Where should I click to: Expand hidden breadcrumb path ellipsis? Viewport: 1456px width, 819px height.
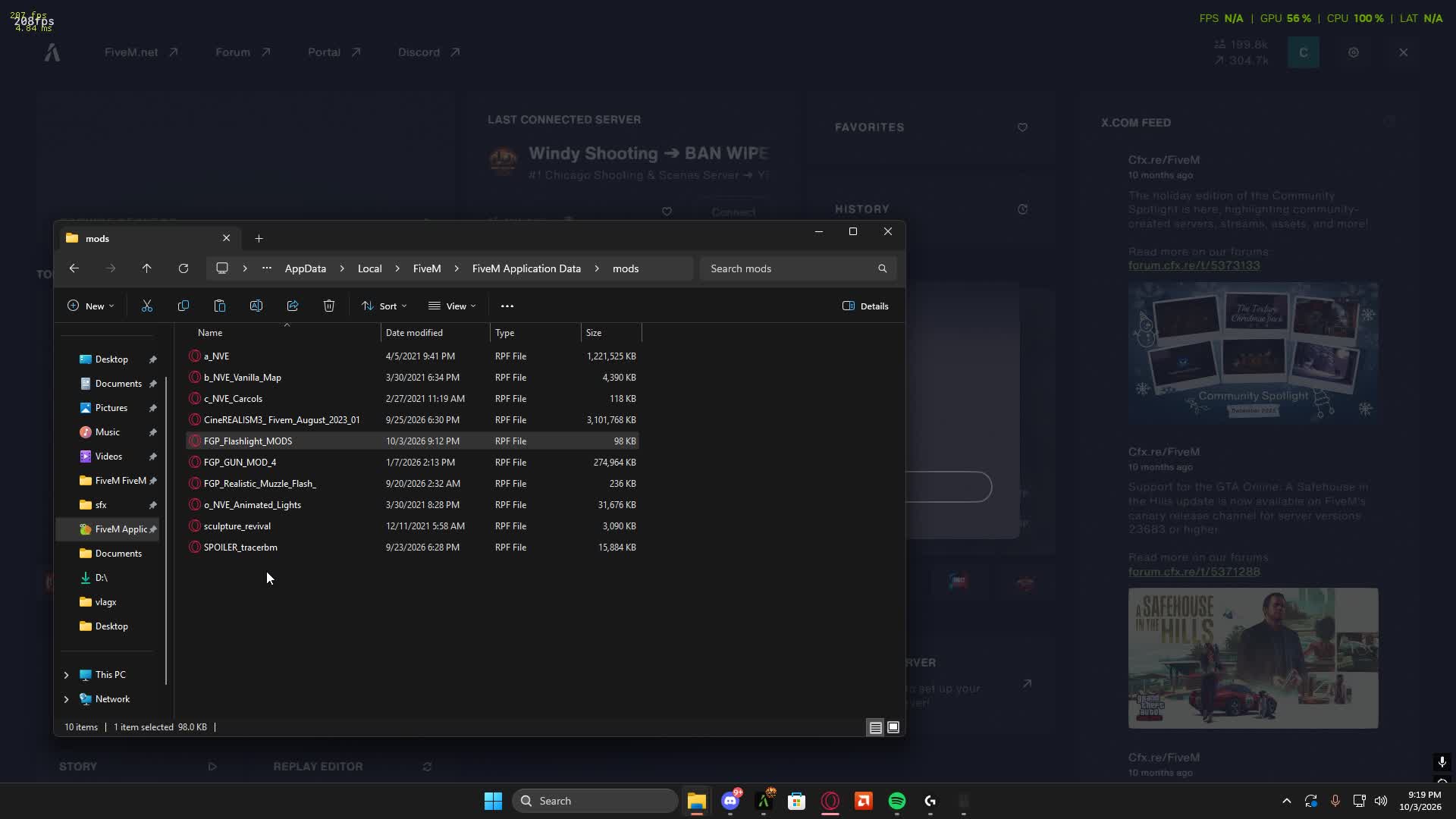click(x=267, y=268)
